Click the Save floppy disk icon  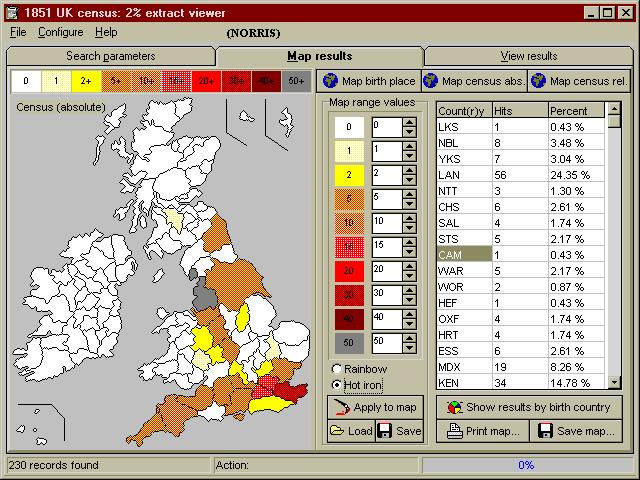(384, 431)
